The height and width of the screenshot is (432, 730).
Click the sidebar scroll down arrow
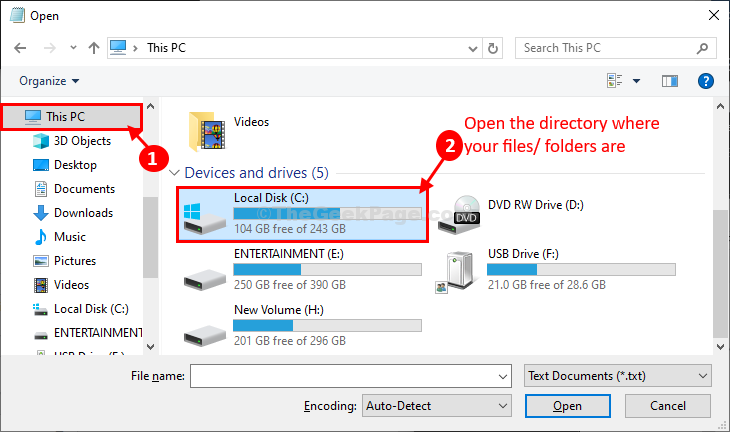pos(150,347)
